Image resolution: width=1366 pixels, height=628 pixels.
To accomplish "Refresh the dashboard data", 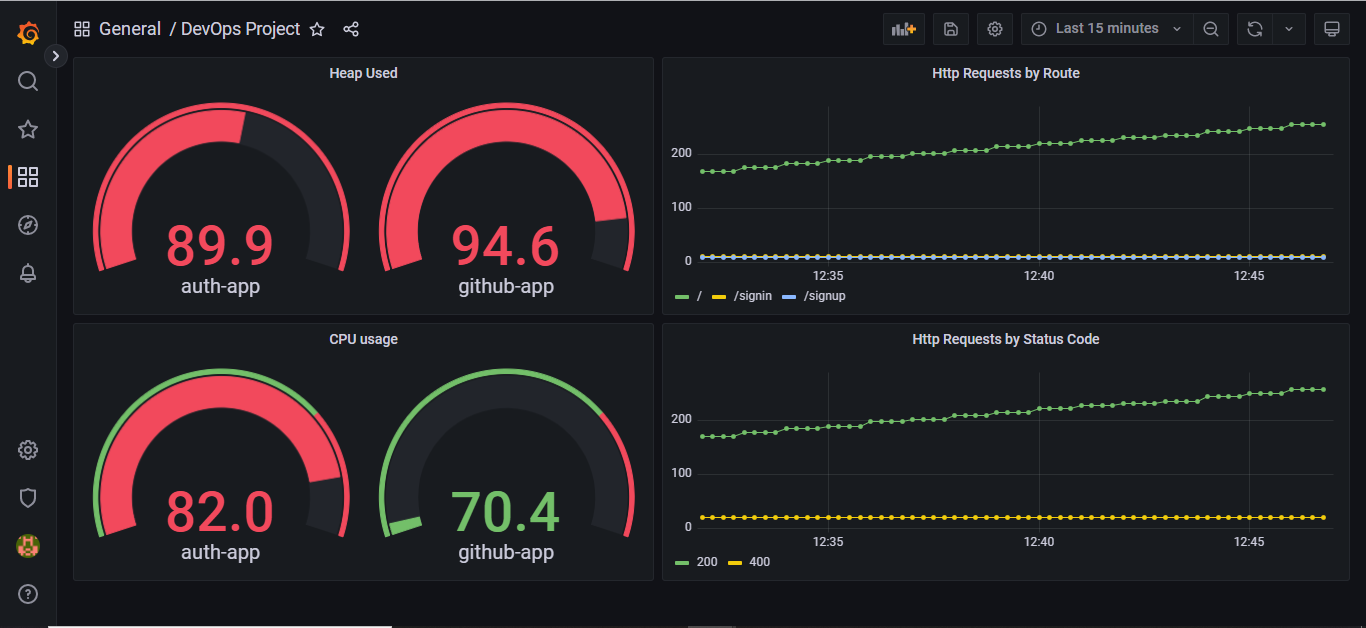I will [1254, 28].
